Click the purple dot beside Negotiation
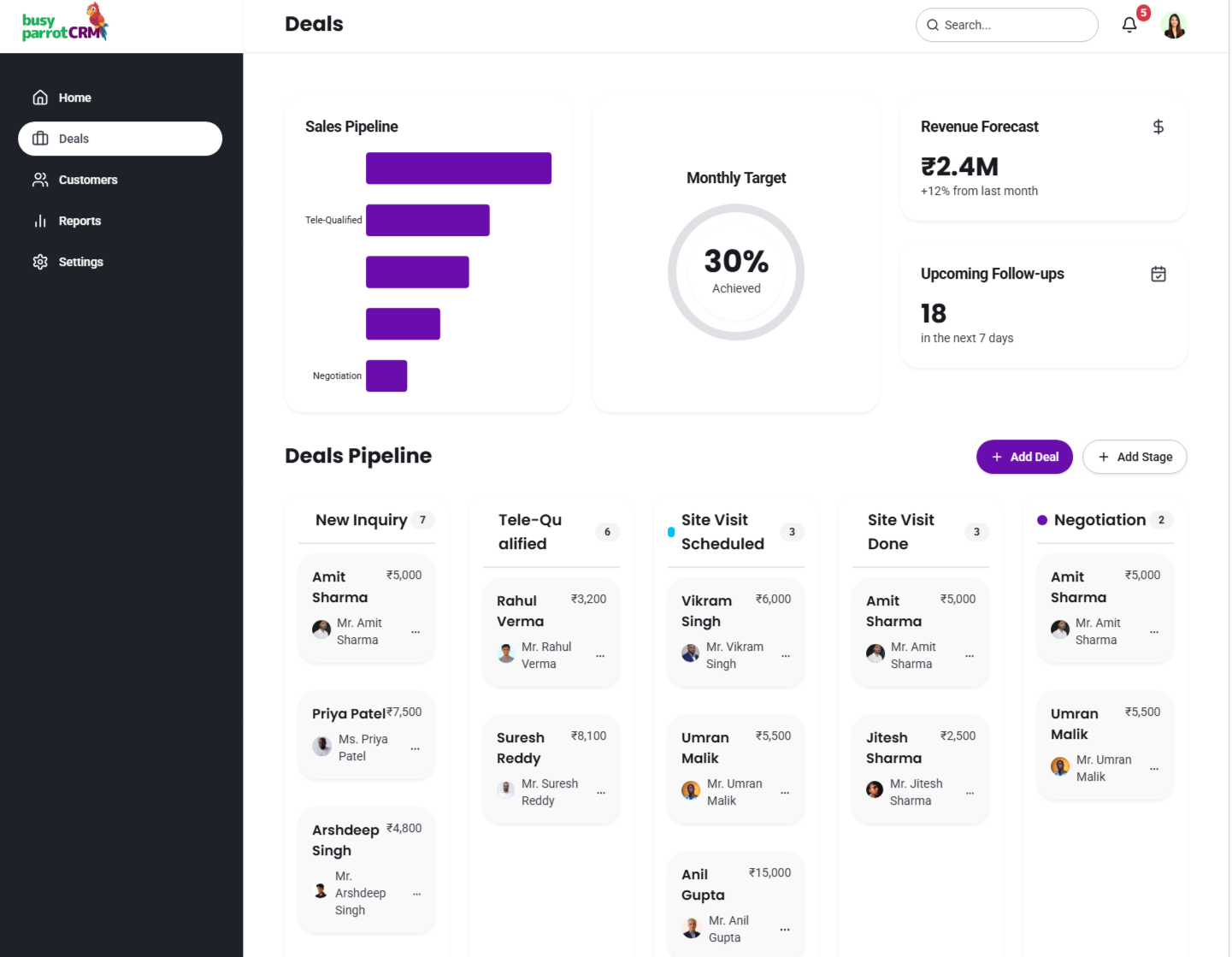This screenshot has width=1232, height=957. 1041,520
